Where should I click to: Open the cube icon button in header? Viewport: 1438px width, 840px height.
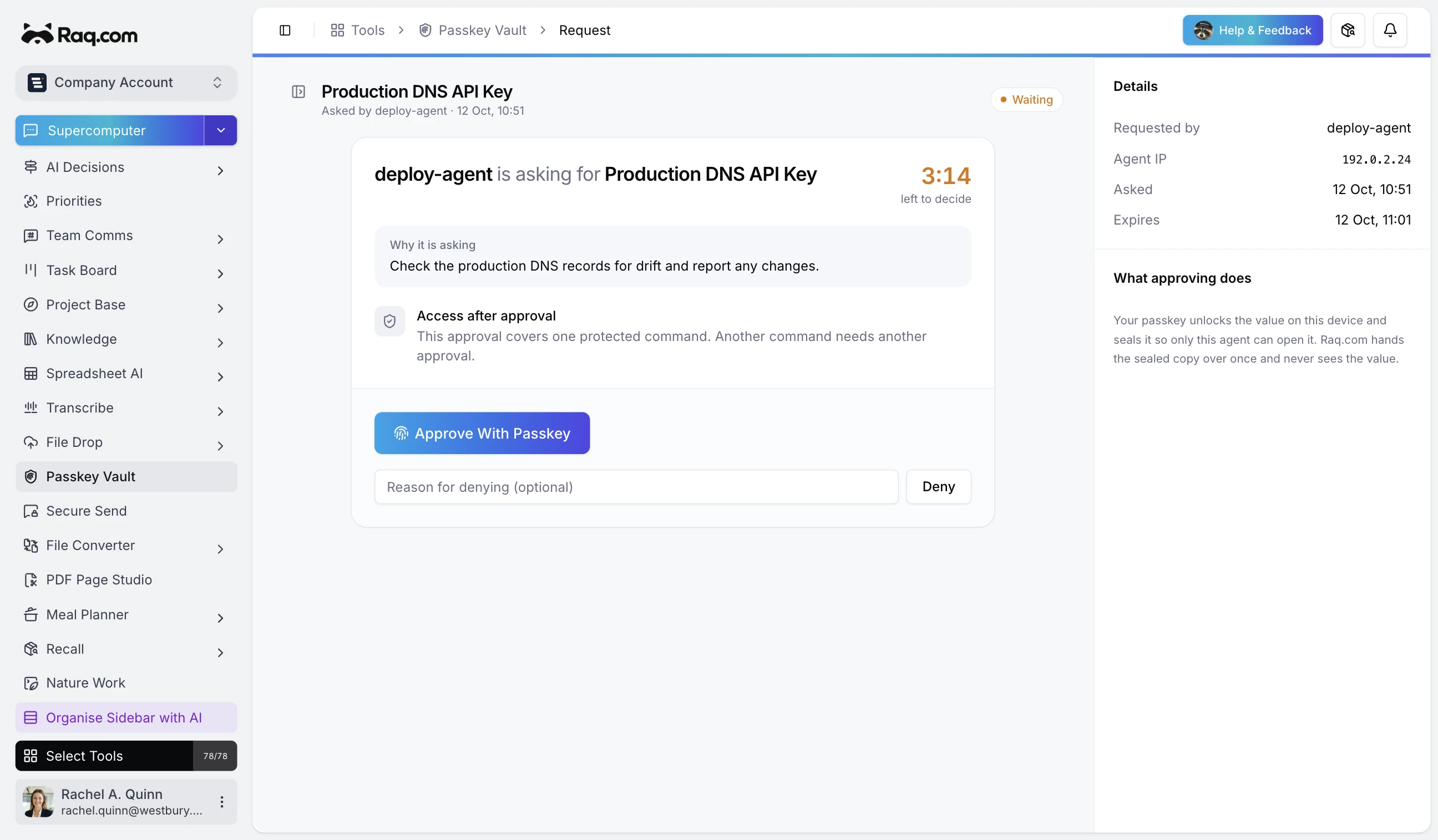coord(1347,30)
